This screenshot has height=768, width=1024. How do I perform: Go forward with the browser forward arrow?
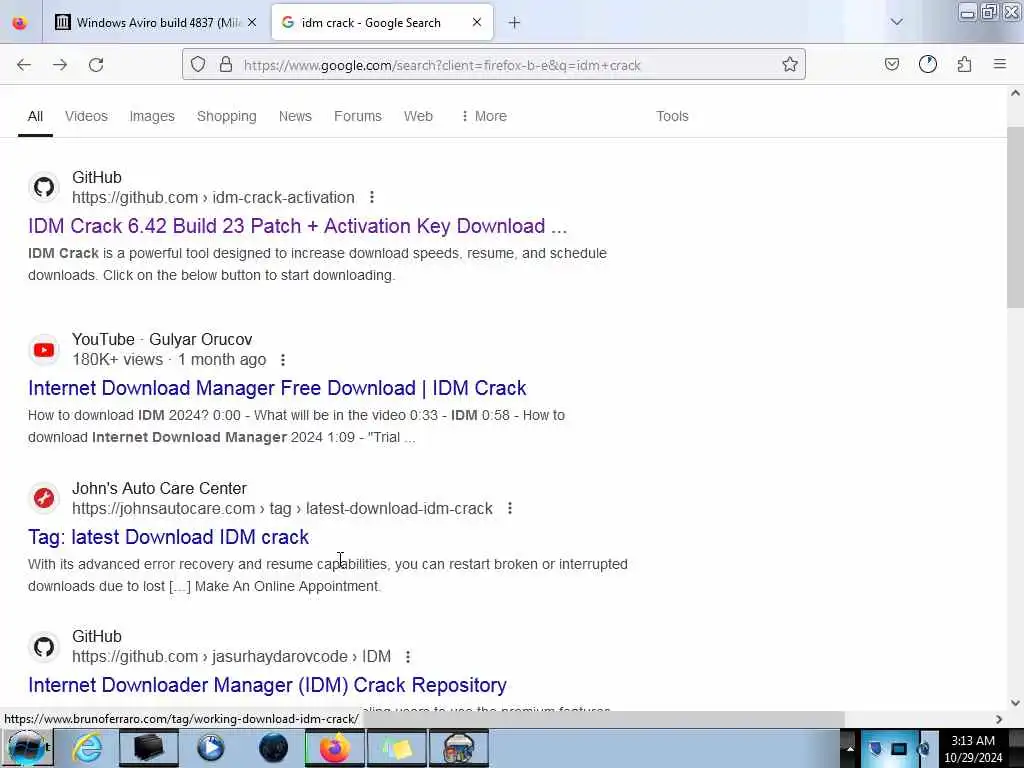(x=60, y=65)
